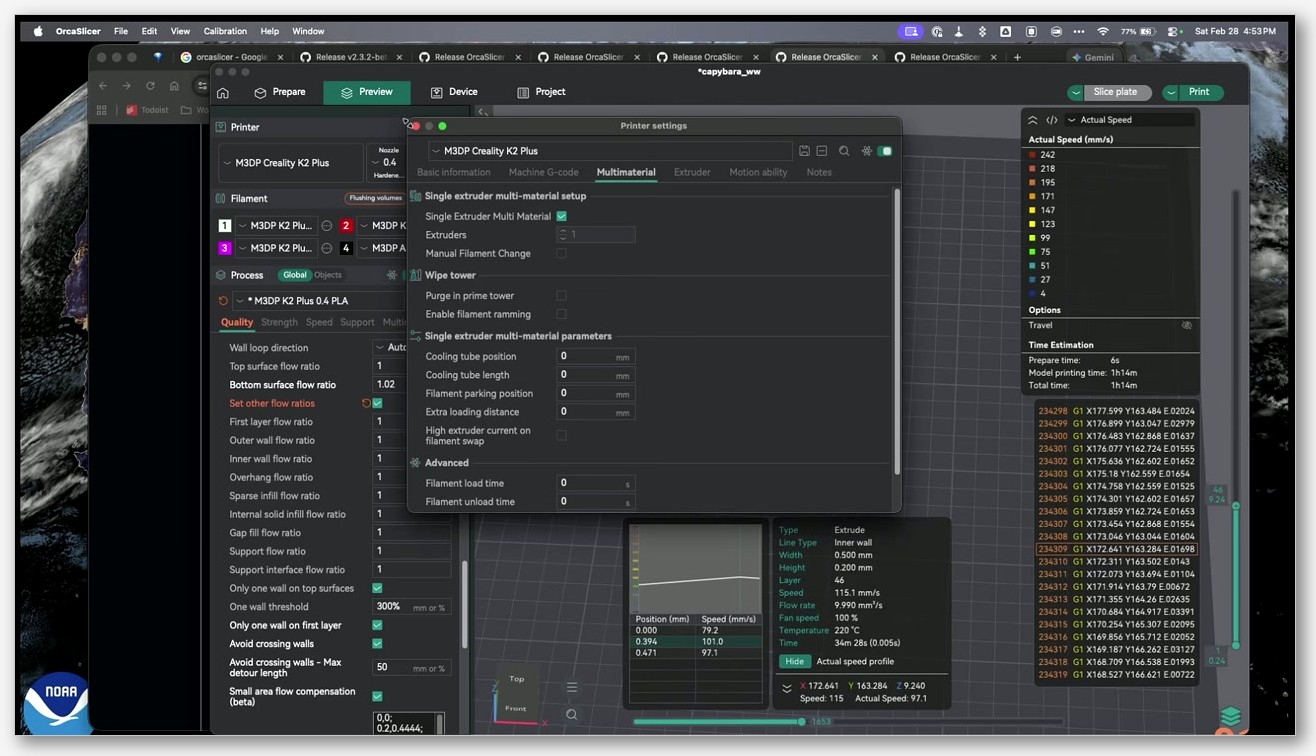Switch to Prepare tab
The image size is (1316, 756).
tap(279, 92)
